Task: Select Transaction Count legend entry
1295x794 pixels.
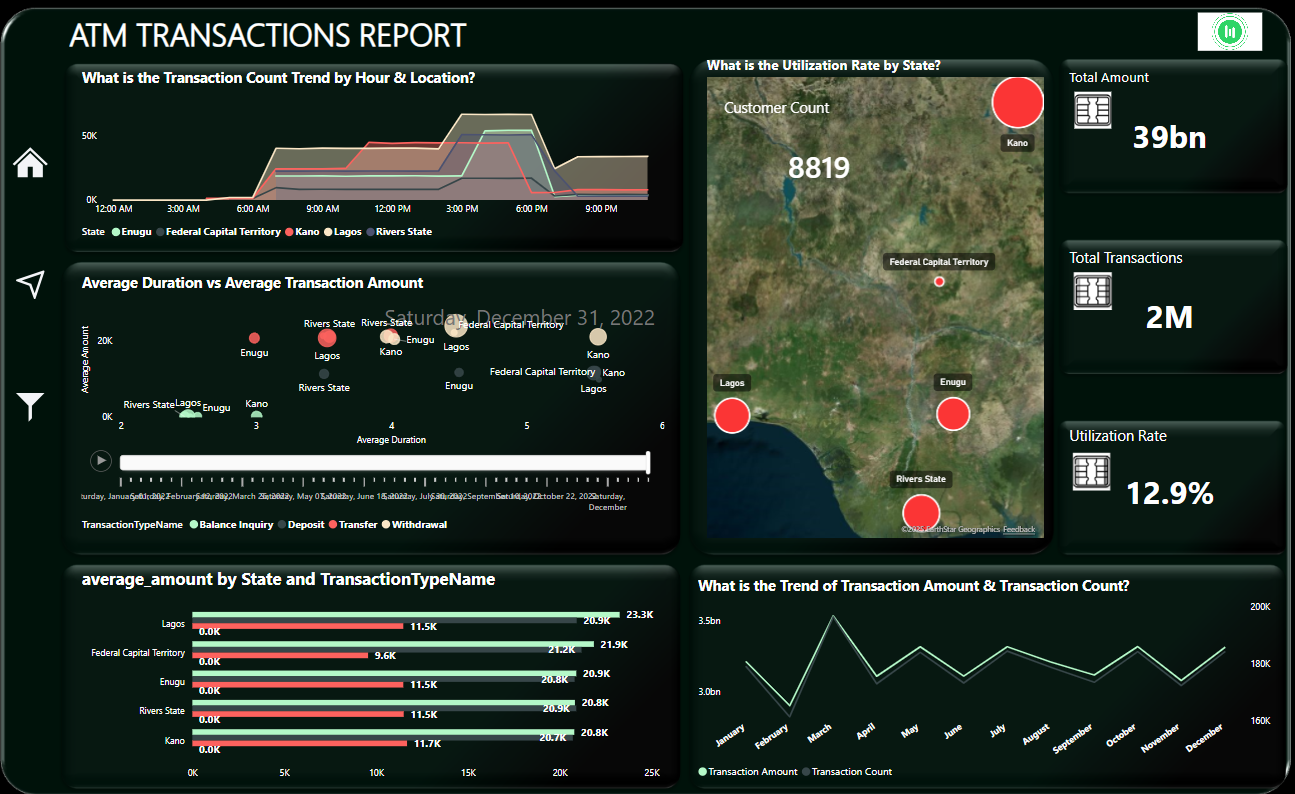Action: [x=846, y=771]
